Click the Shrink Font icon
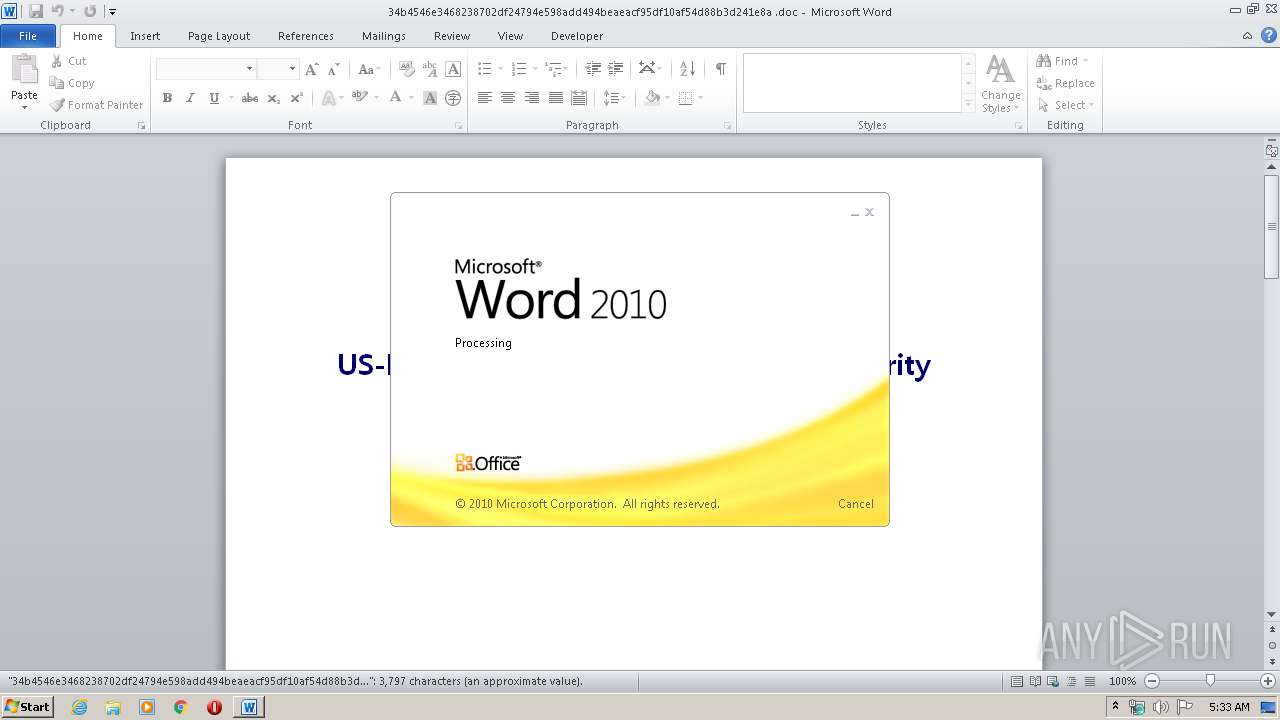Viewport: 1280px width, 720px height. (334, 69)
